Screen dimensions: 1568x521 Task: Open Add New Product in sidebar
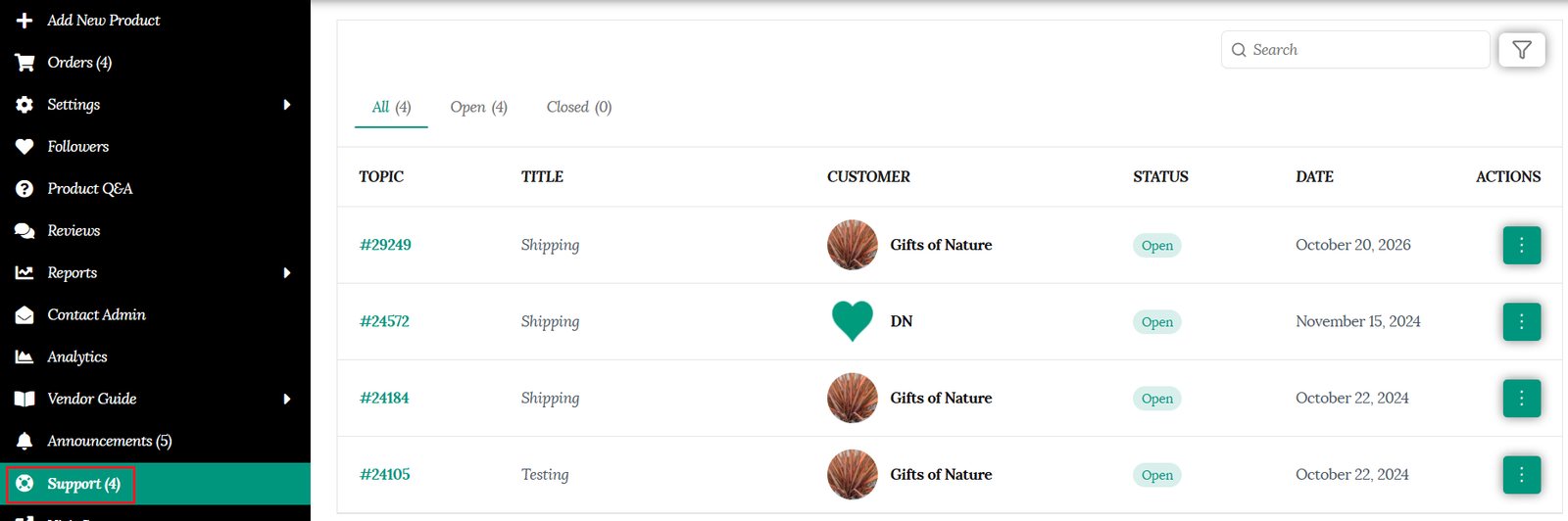104,20
